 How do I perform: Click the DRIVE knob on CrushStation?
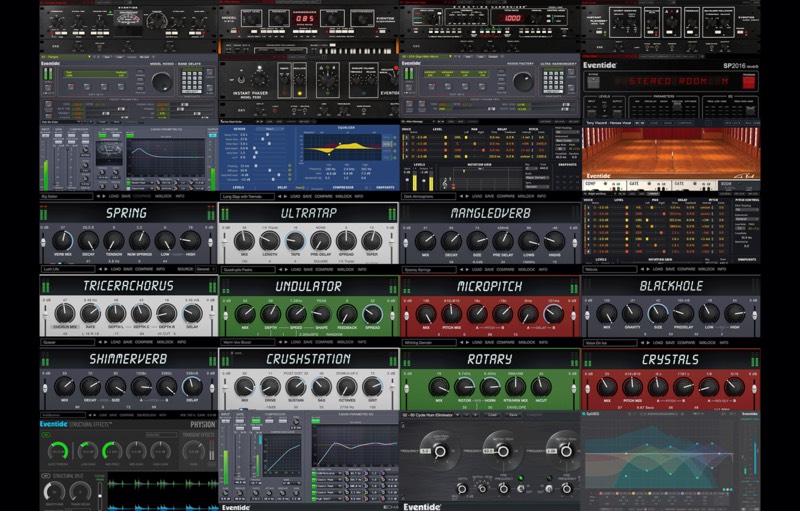click(270, 386)
